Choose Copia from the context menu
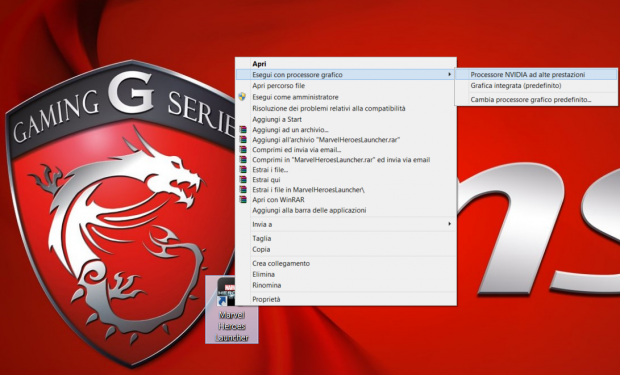Screen dimensions: 620x375 [x=346, y=249]
